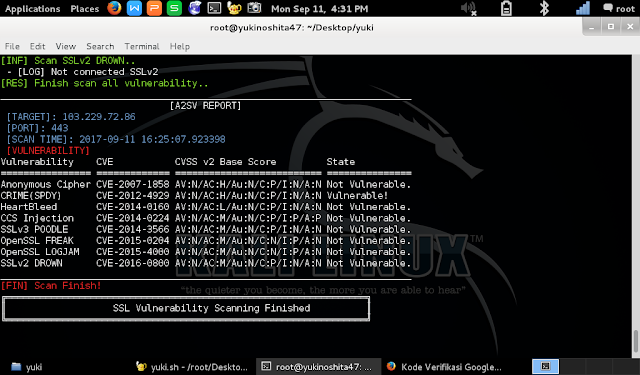Click the [A2SV REPORT] heading

205,106
